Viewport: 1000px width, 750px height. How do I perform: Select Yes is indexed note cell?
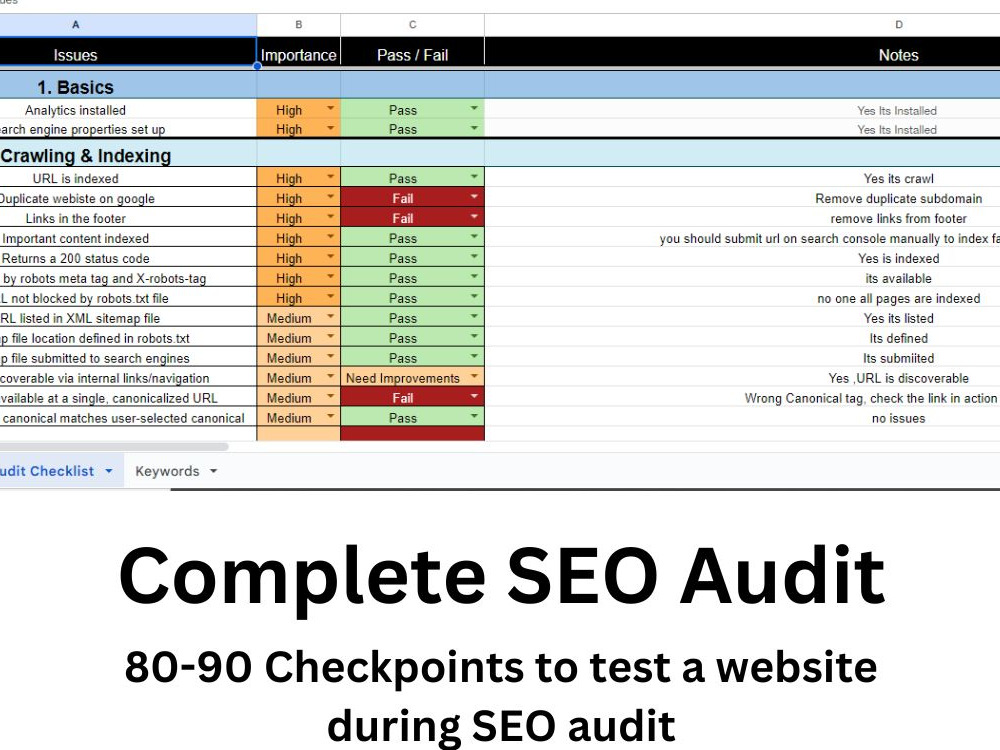coord(742,258)
